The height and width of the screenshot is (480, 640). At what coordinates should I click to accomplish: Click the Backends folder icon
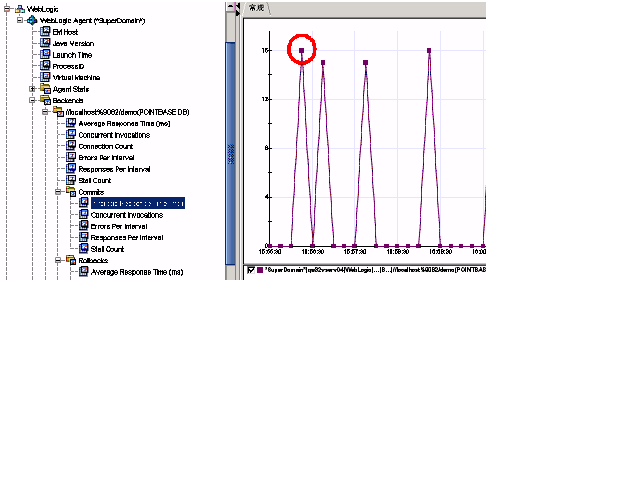(45, 100)
